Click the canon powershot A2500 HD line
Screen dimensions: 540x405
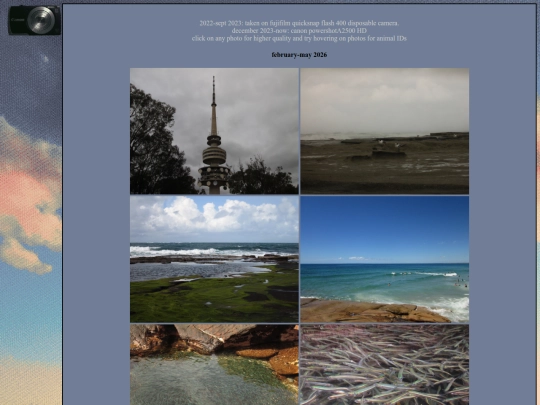point(299,31)
